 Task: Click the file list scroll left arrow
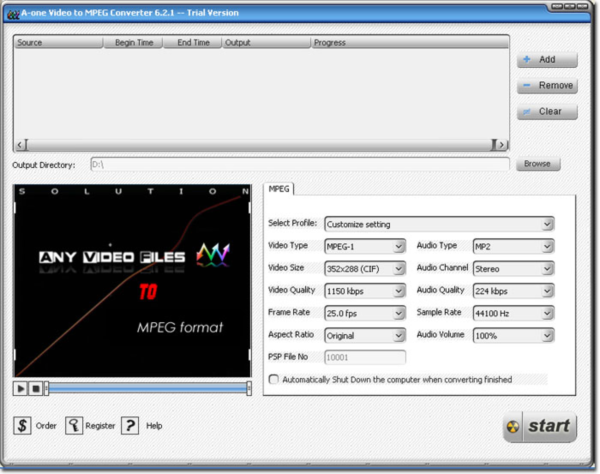click(x=19, y=145)
